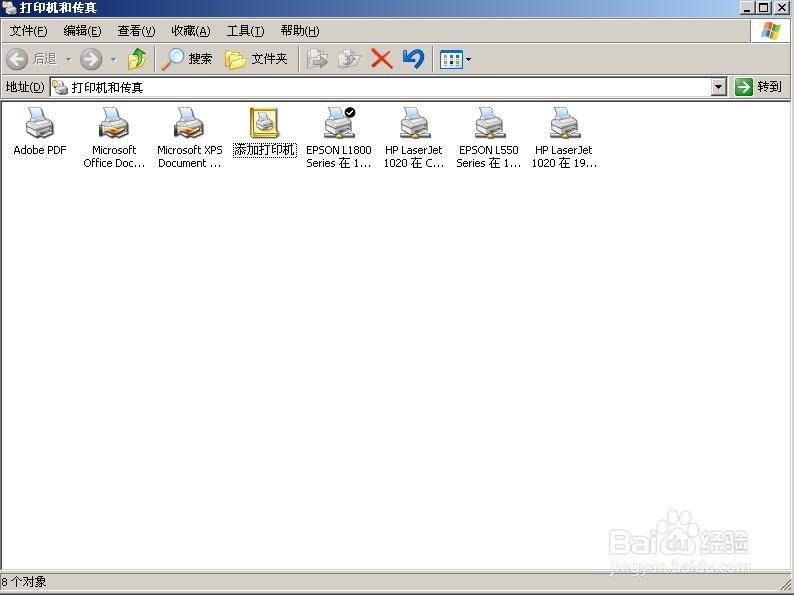Click the red Delete X icon
794x595 pixels.
[x=382, y=59]
